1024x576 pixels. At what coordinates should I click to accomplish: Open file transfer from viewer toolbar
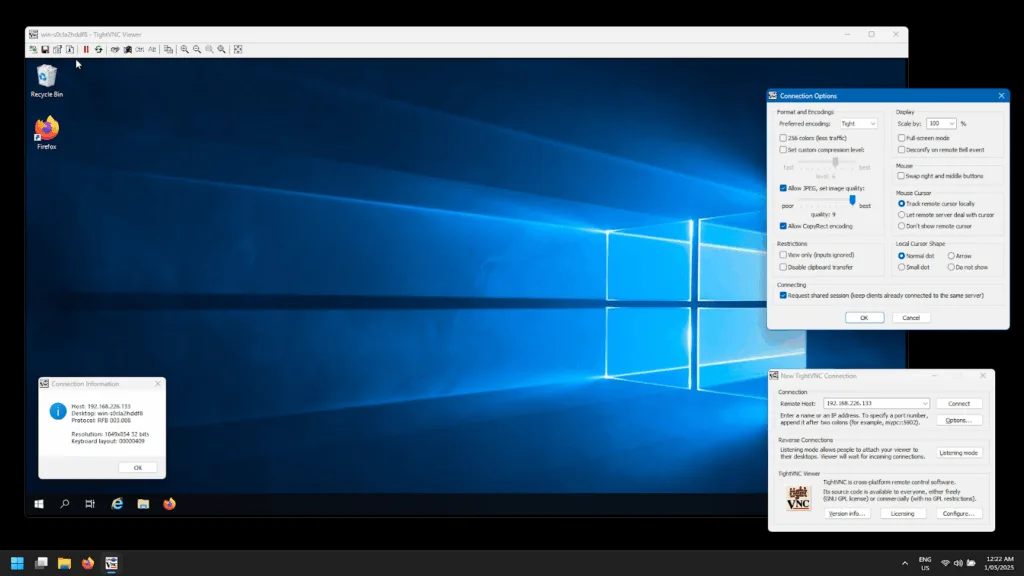168,50
